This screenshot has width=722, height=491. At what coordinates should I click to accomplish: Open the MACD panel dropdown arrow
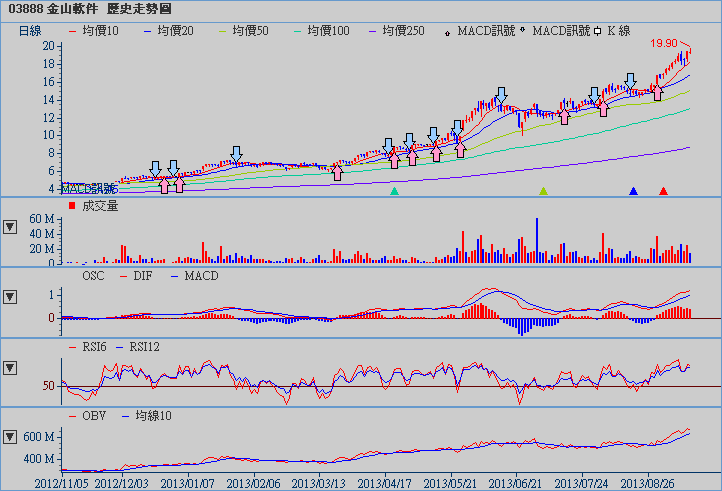(x=10, y=297)
